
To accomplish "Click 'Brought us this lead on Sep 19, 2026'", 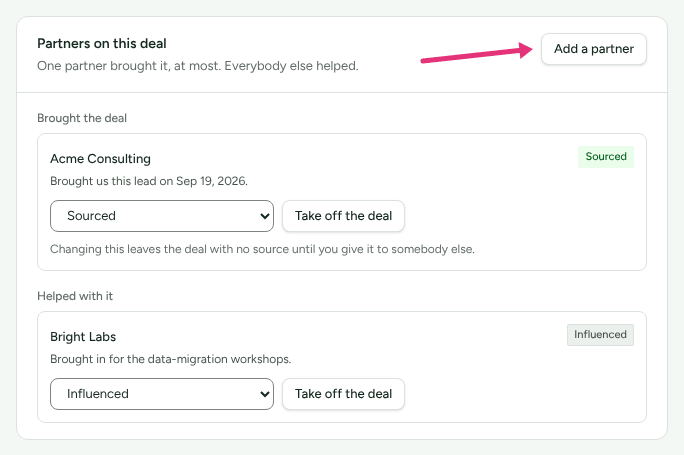I will (149, 181).
